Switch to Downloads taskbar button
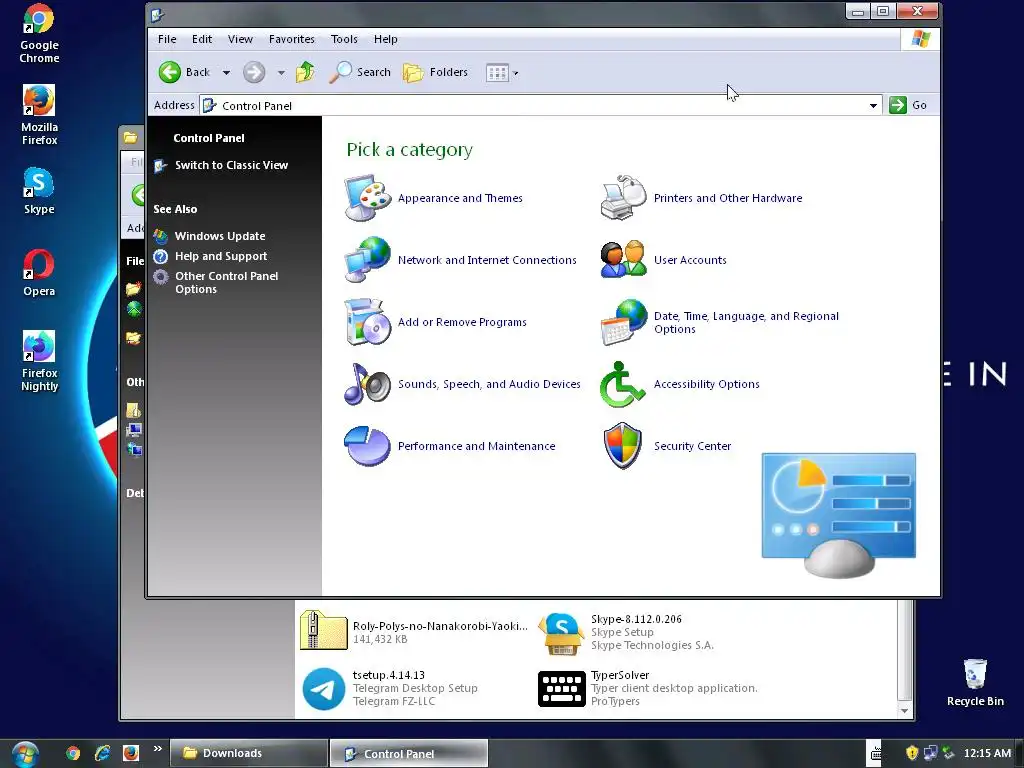This screenshot has width=1024, height=768. (x=248, y=753)
